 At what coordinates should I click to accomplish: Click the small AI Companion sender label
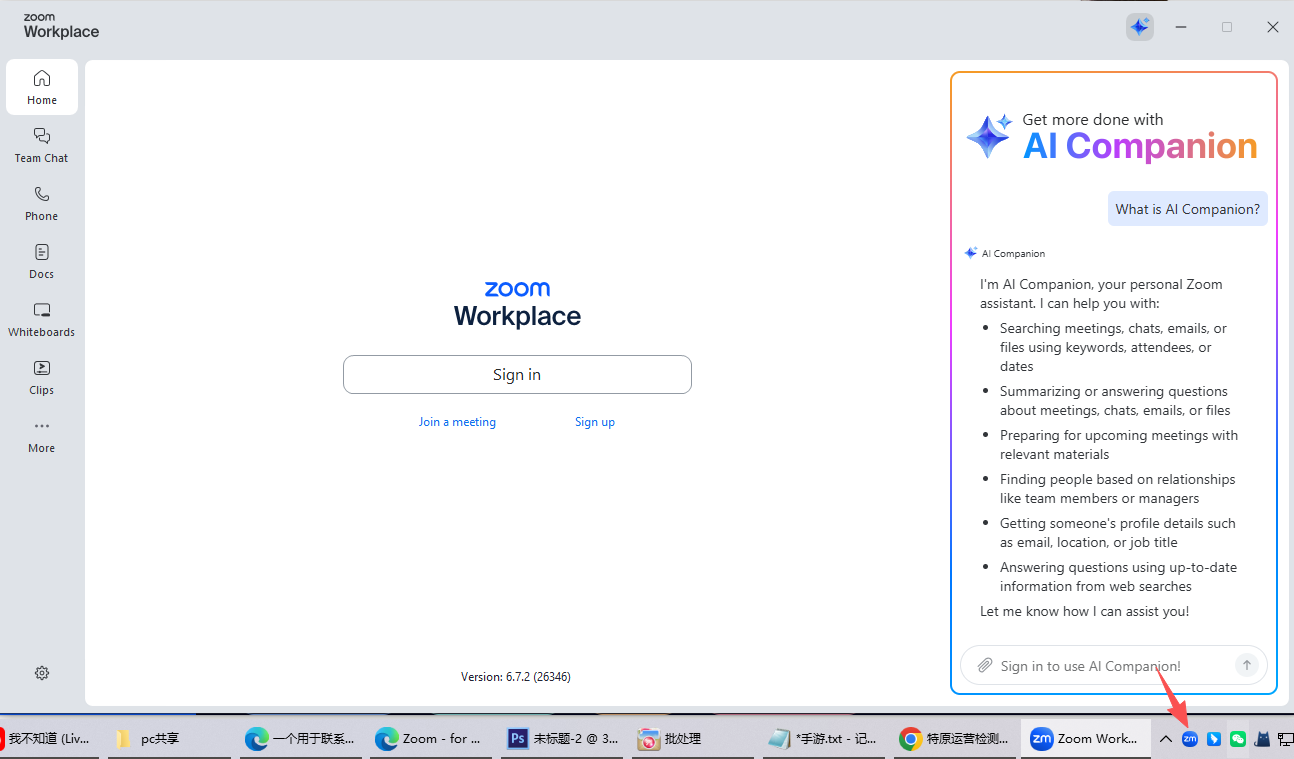pos(1005,254)
